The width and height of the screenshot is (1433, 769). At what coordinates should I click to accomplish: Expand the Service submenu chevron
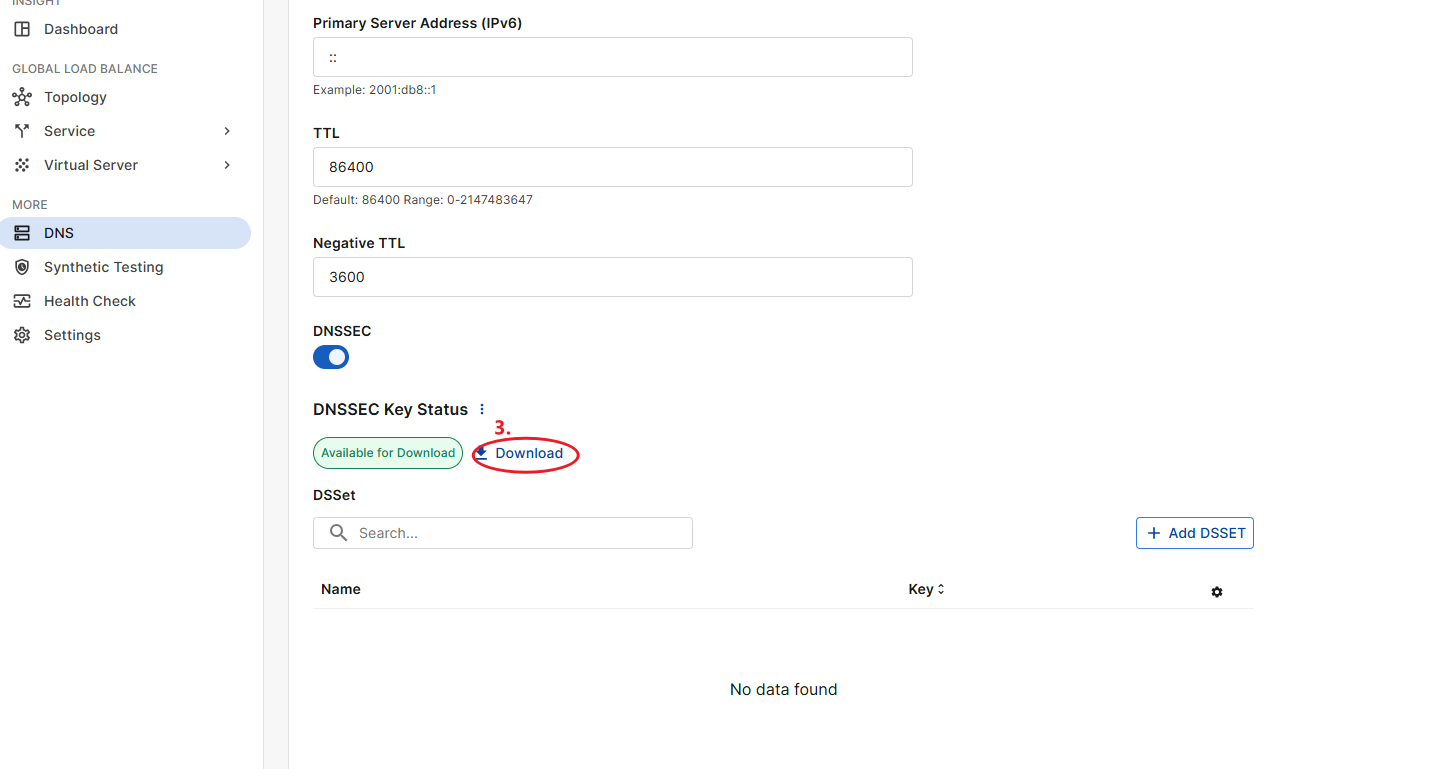[x=227, y=131]
